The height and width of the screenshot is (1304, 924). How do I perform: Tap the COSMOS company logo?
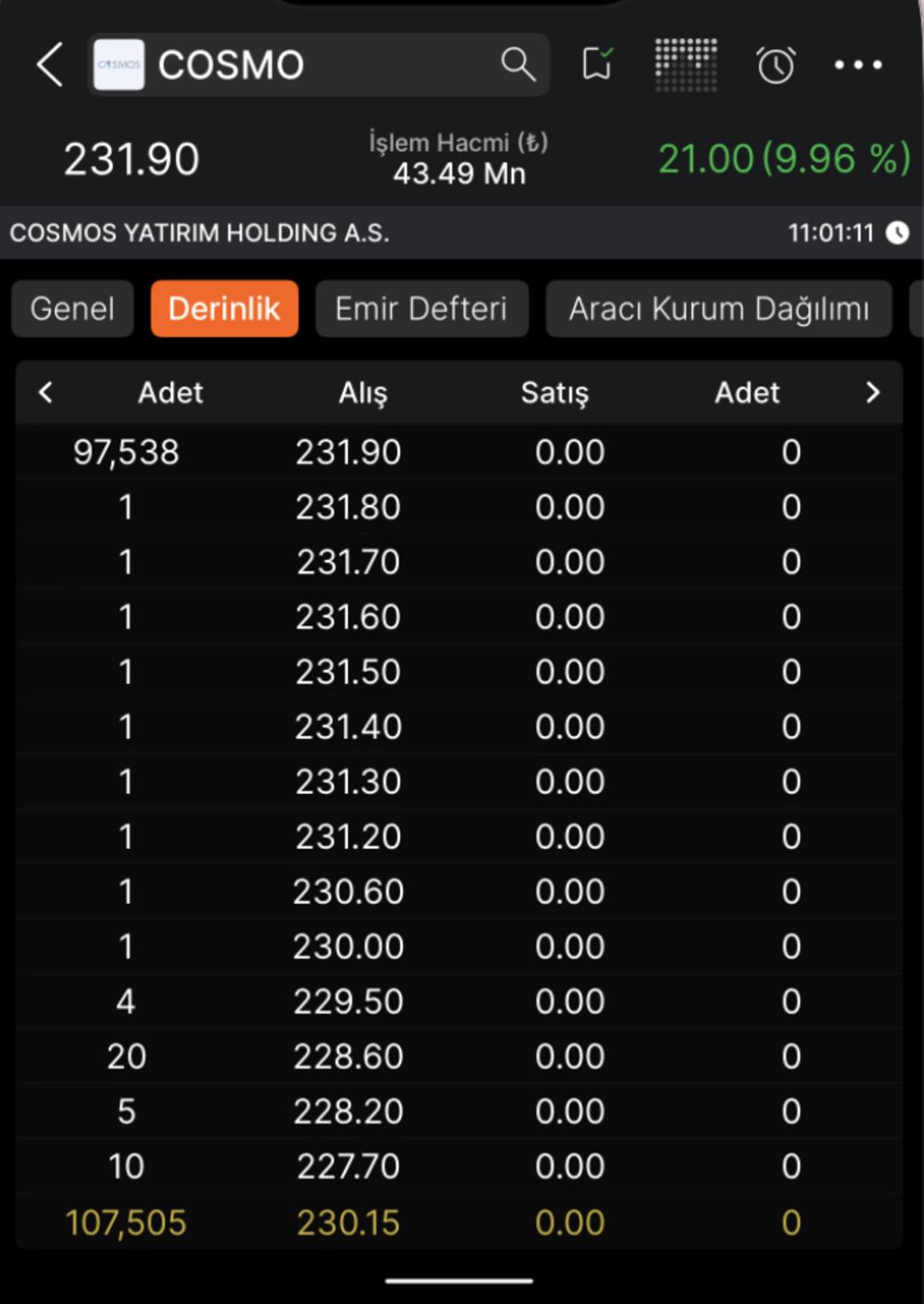[119, 65]
